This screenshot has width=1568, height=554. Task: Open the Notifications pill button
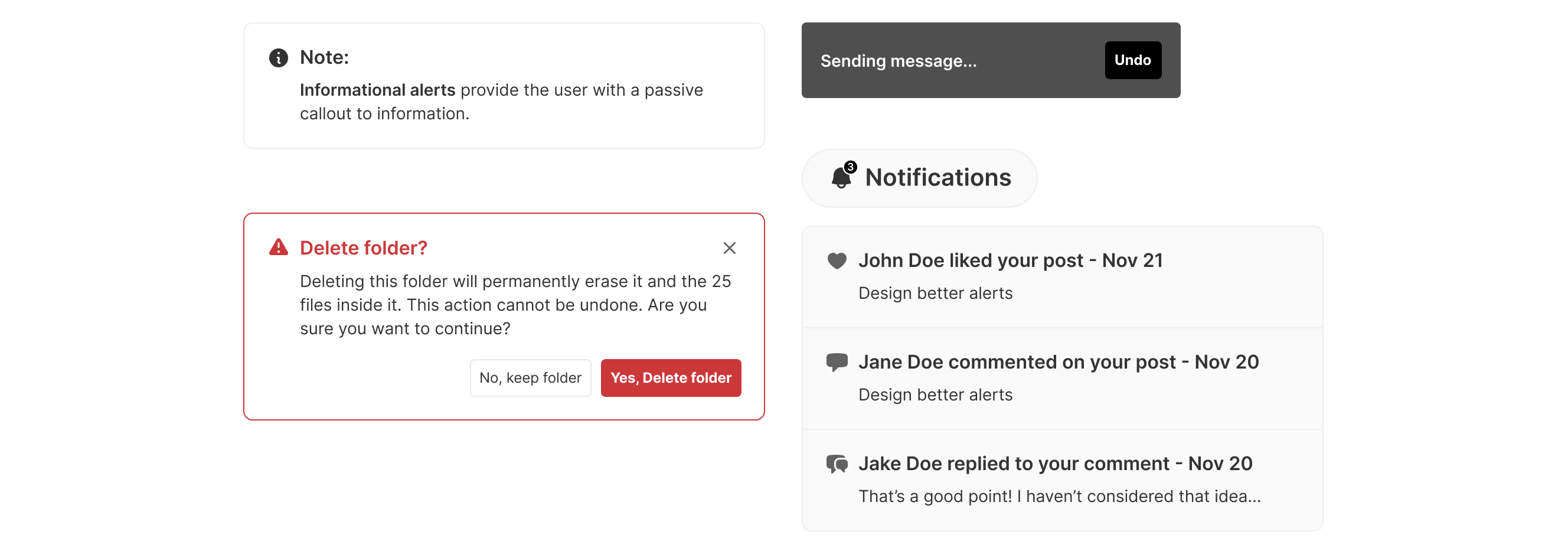click(x=919, y=178)
